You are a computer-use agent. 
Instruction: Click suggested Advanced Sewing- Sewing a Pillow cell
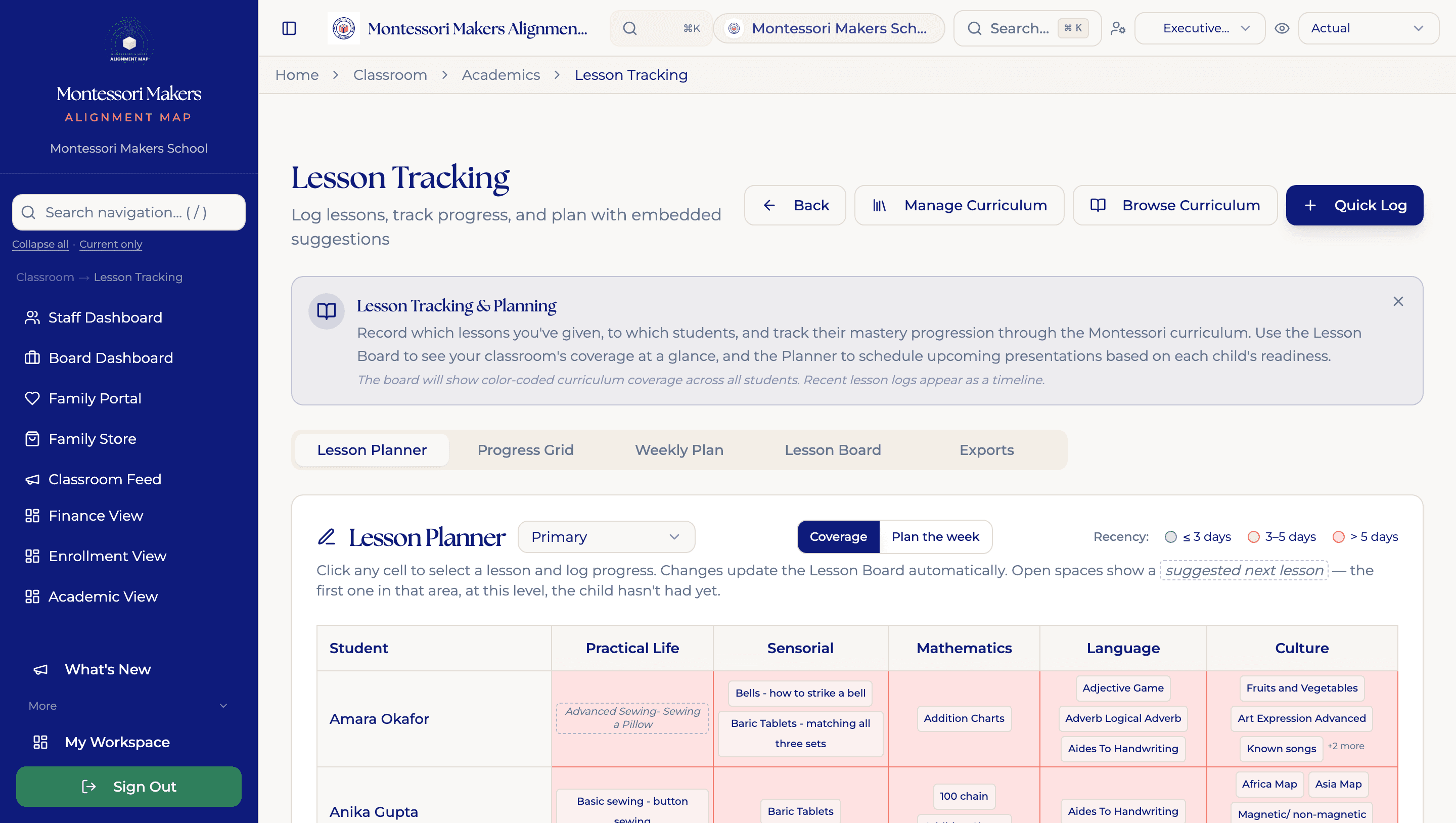point(632,718)
